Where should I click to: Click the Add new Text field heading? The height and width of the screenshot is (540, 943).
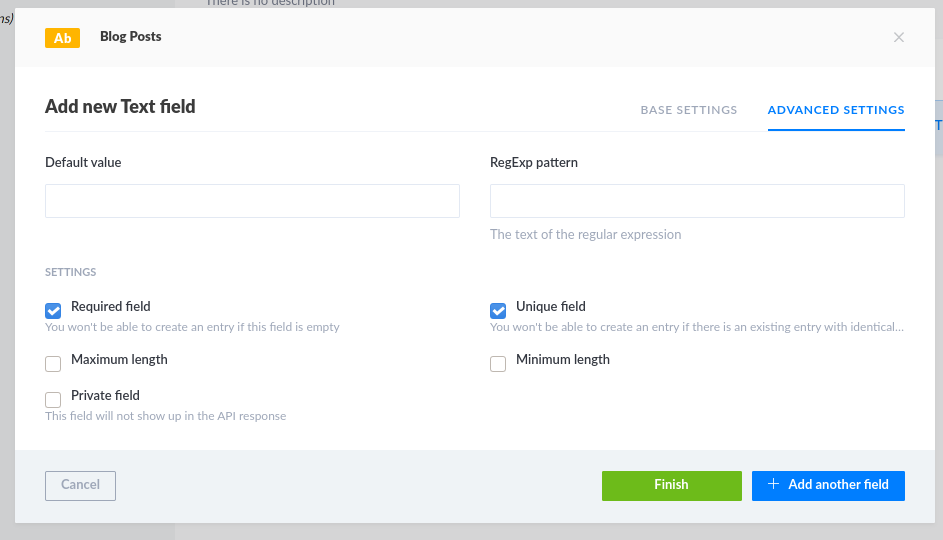[x=120, y=106]
